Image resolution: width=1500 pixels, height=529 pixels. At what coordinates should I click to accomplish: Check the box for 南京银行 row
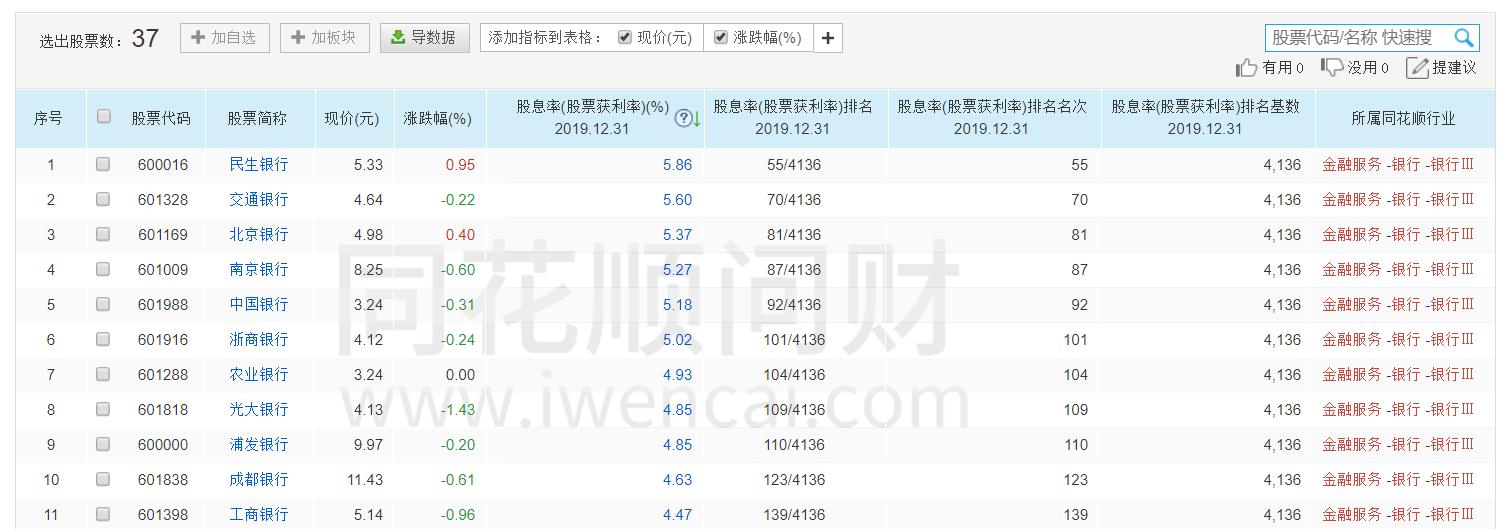pos(103,269)
